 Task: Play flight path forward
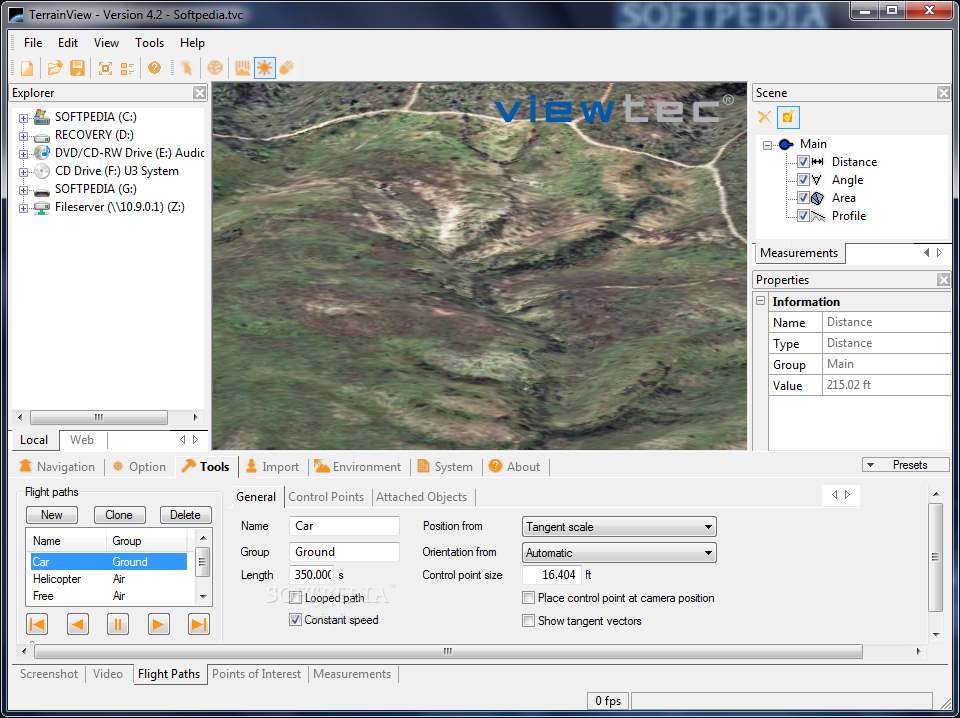pos(159,624)
